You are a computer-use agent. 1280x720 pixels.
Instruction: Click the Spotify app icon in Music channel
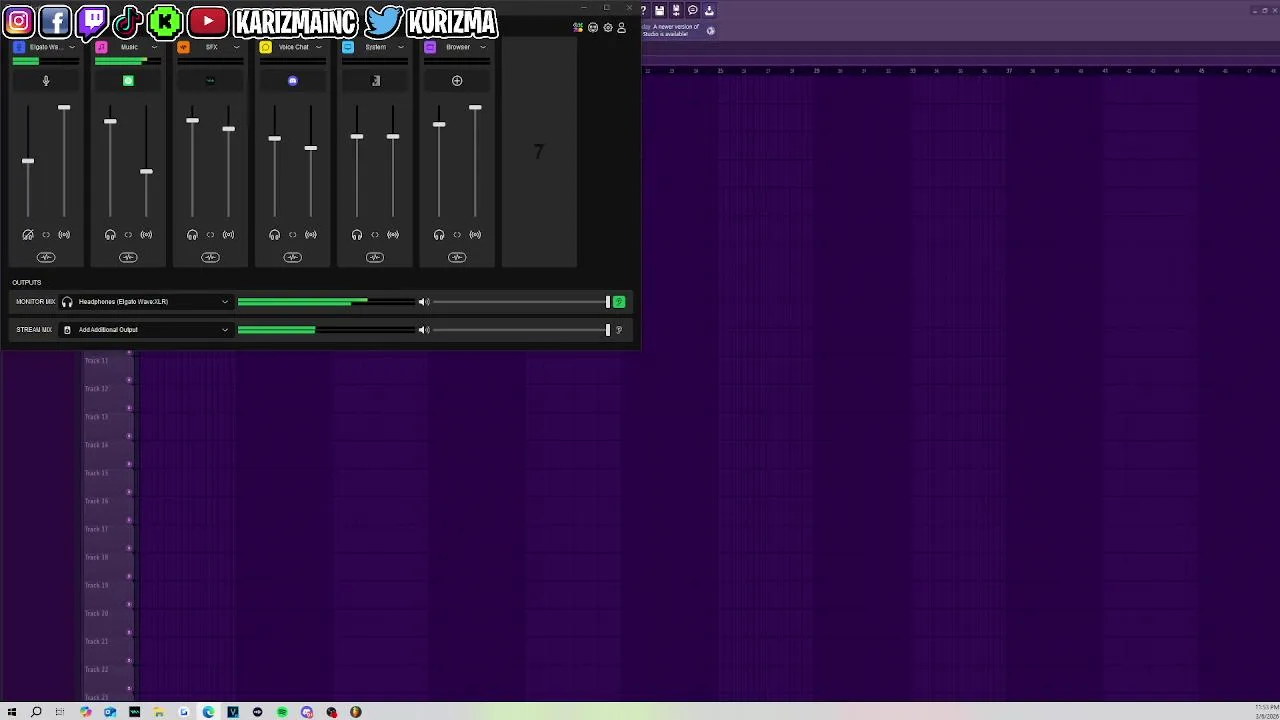pyautogui.click(x=128, y=81)
